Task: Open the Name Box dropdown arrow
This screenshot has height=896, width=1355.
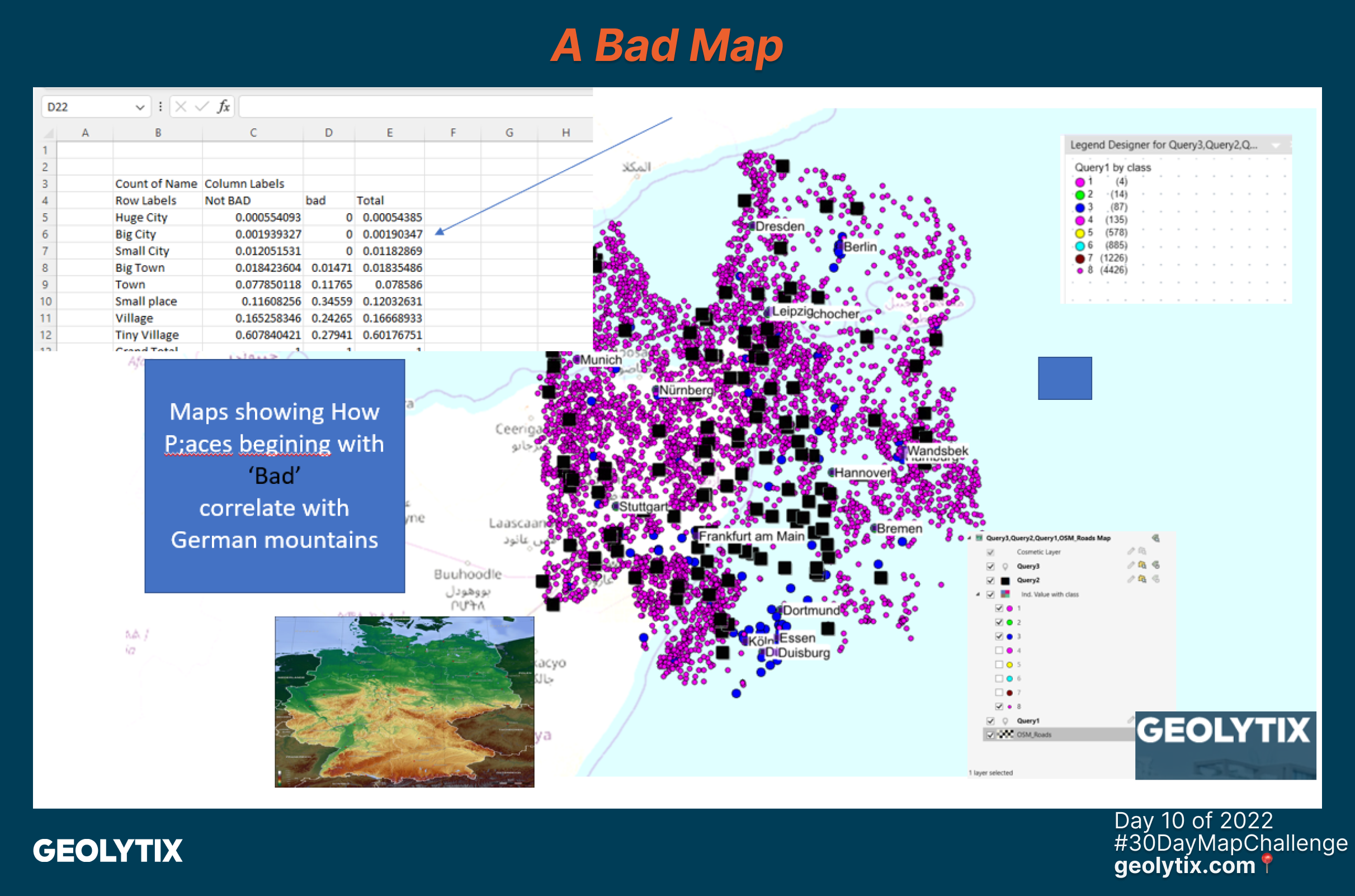Action: pos(139,107)
